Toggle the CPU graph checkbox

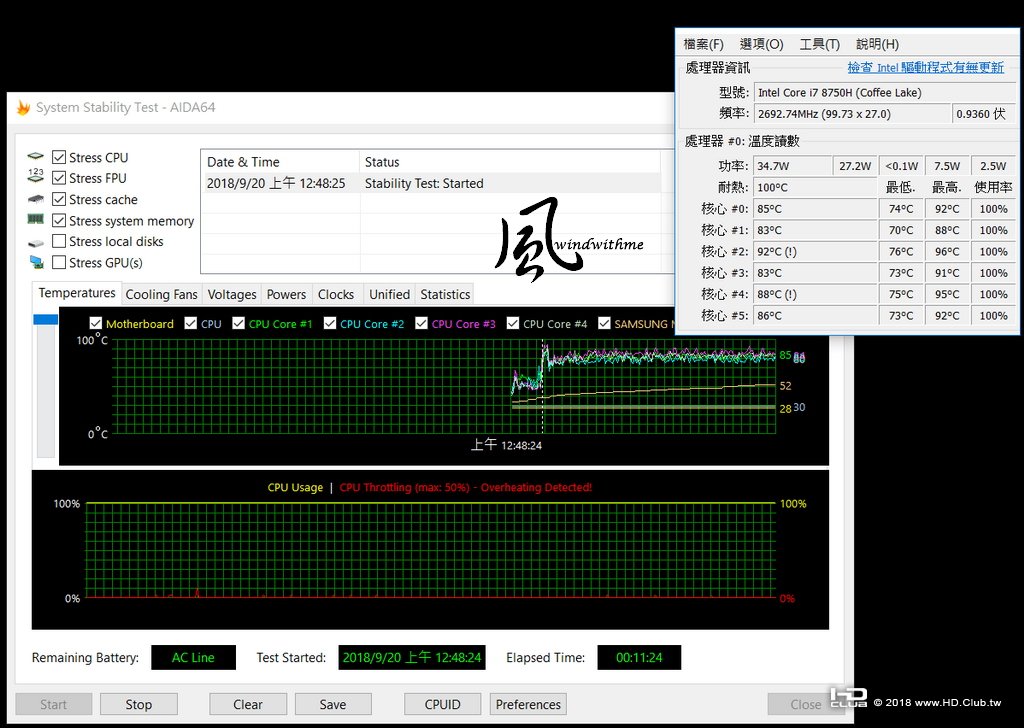coord(191,323)
